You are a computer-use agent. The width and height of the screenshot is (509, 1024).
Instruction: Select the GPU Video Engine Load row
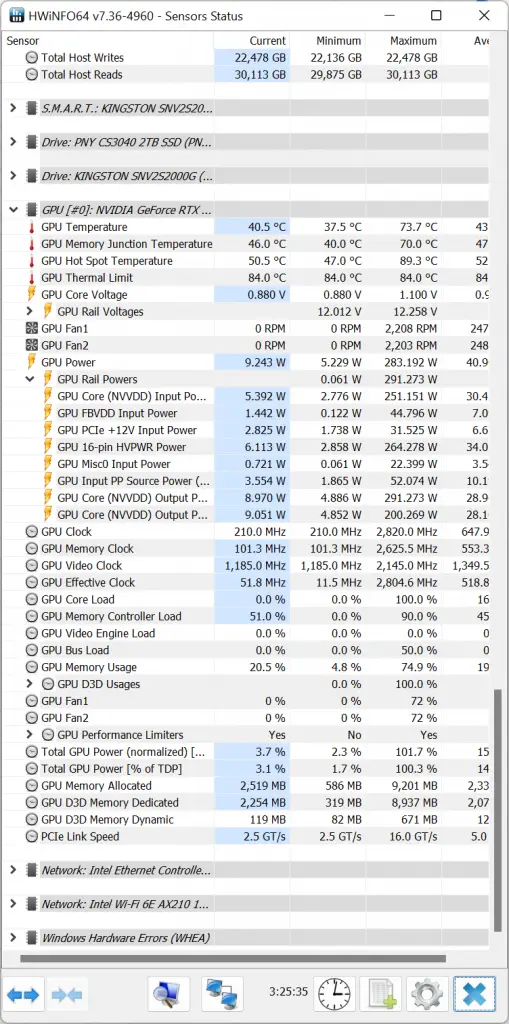click(x=245, y=633)
